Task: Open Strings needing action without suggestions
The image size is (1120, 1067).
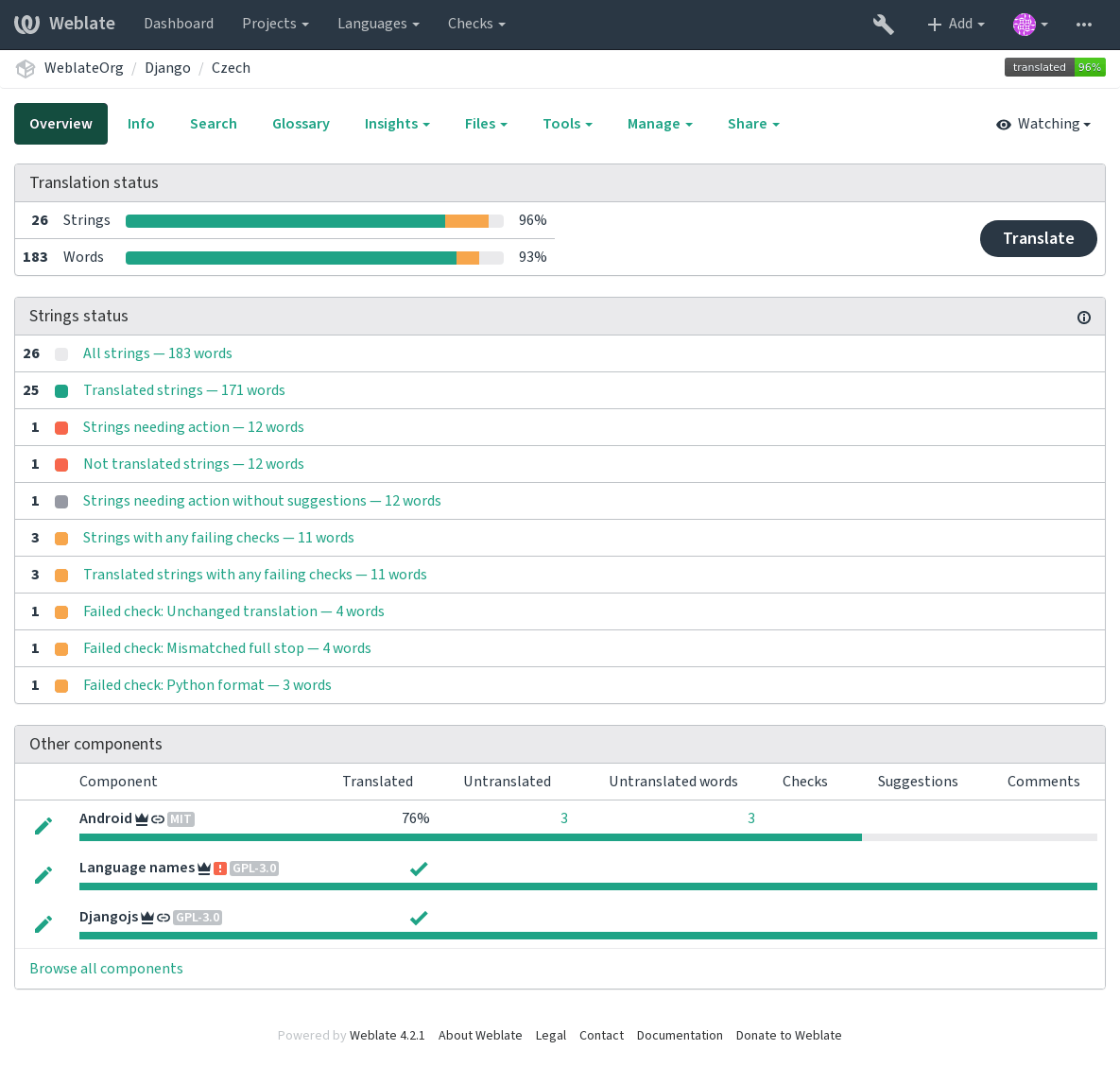Action: (x=262, y=501)
